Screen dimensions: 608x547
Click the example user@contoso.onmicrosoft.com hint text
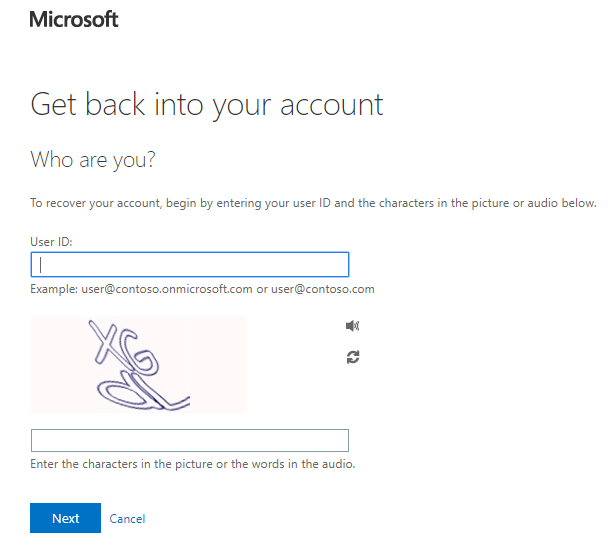(x=202, y=289)
